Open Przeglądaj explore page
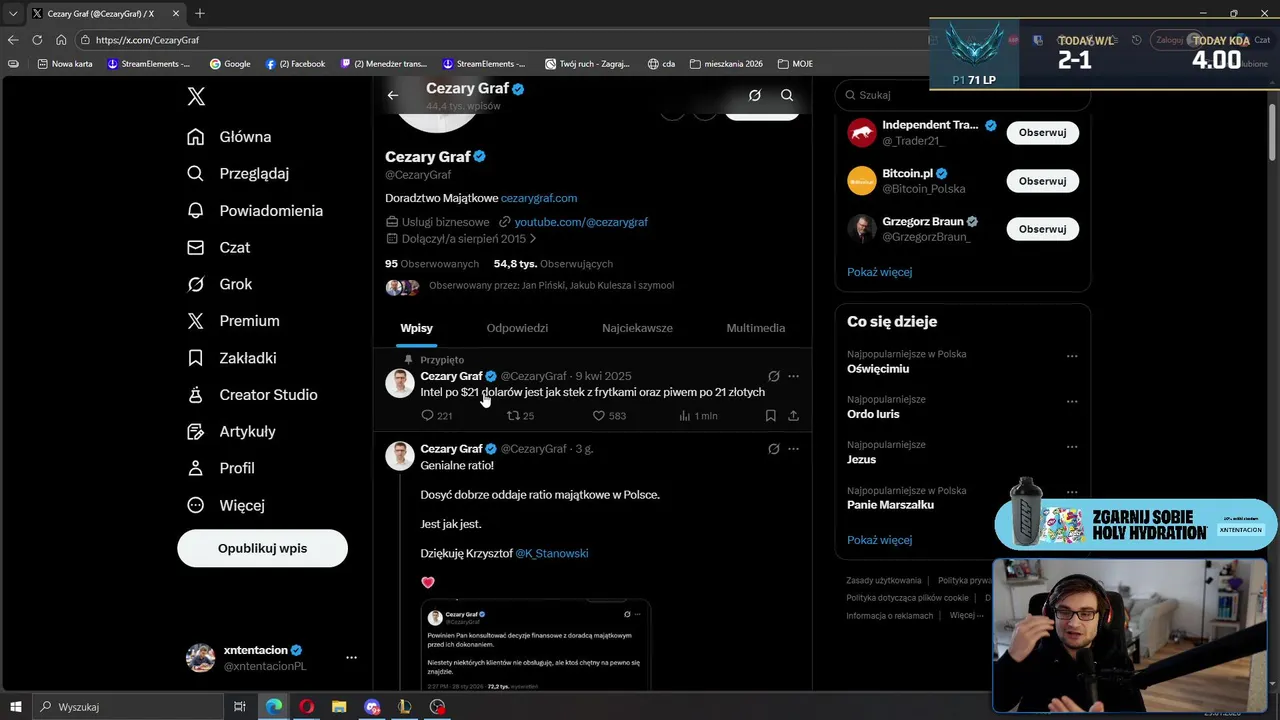This screenshot has width=1280, height=720. pos(238,173)
